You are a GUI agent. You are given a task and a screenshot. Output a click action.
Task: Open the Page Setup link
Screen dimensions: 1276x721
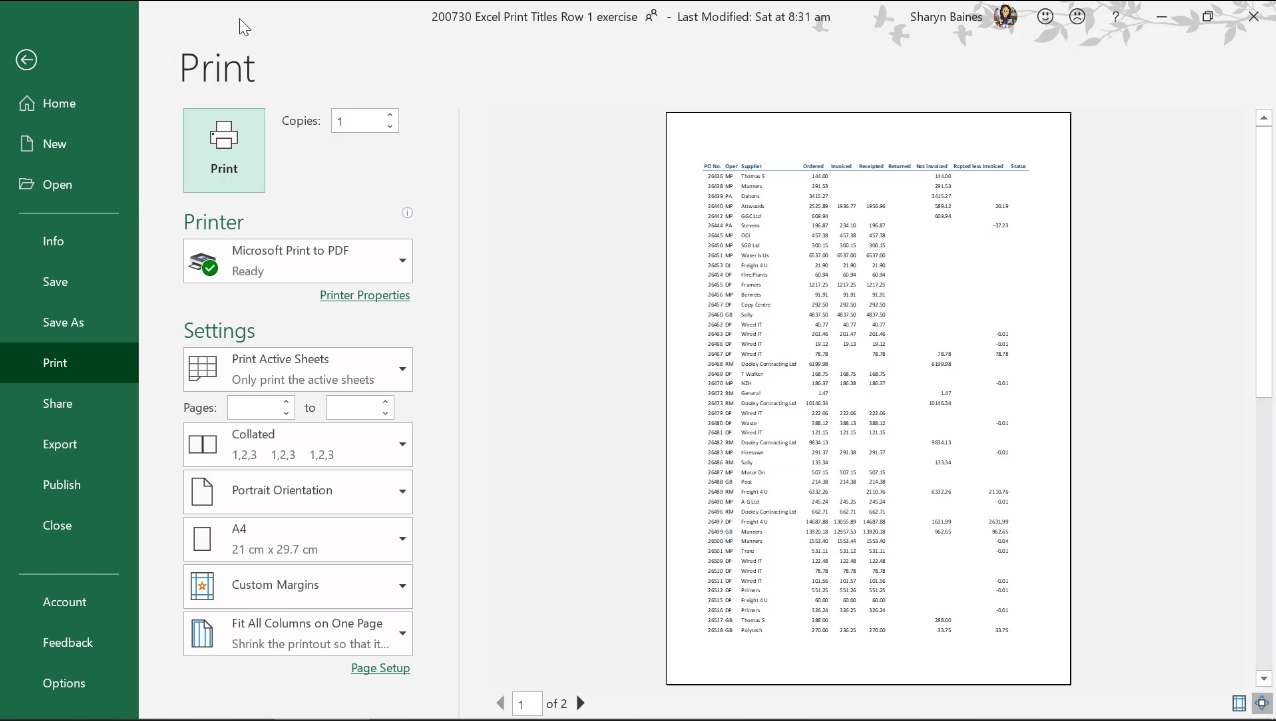click(380, 668)
